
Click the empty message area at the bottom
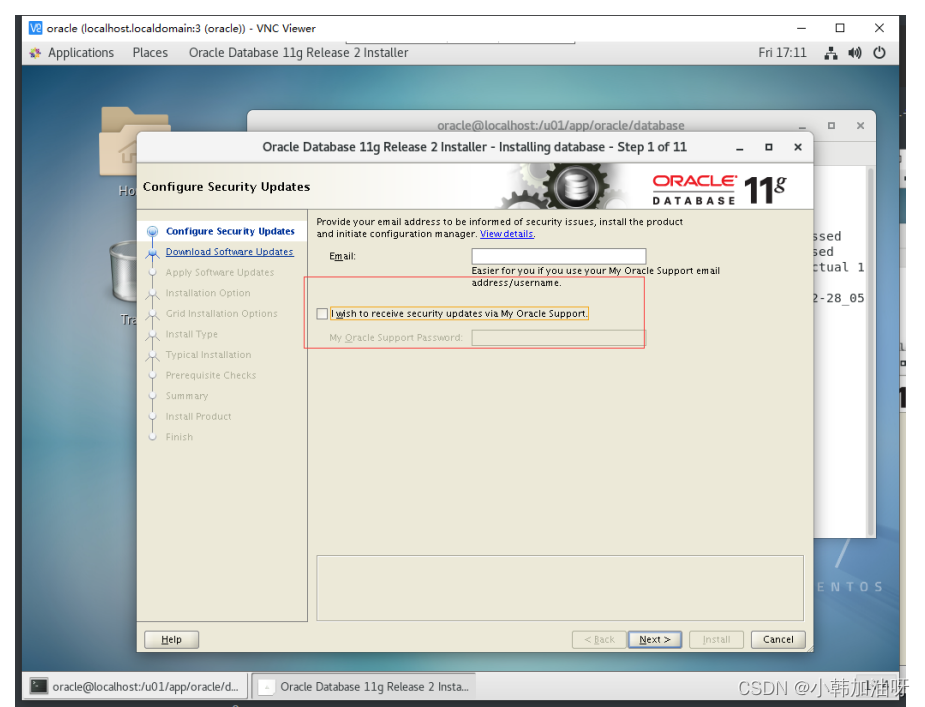click(x=560, y=588)
